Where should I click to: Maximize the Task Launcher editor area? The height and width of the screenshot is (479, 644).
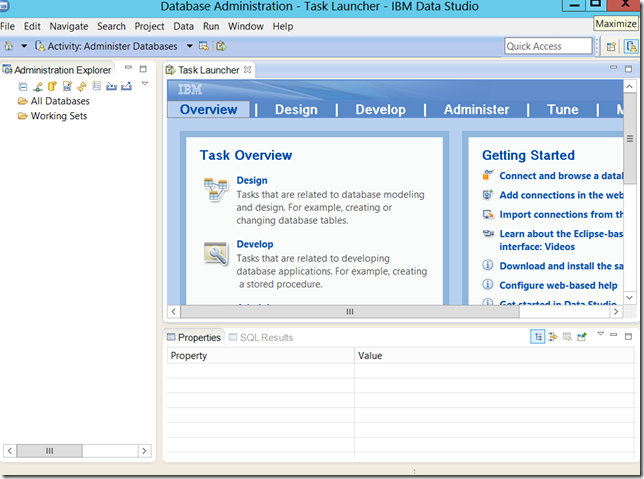[628, 69]
